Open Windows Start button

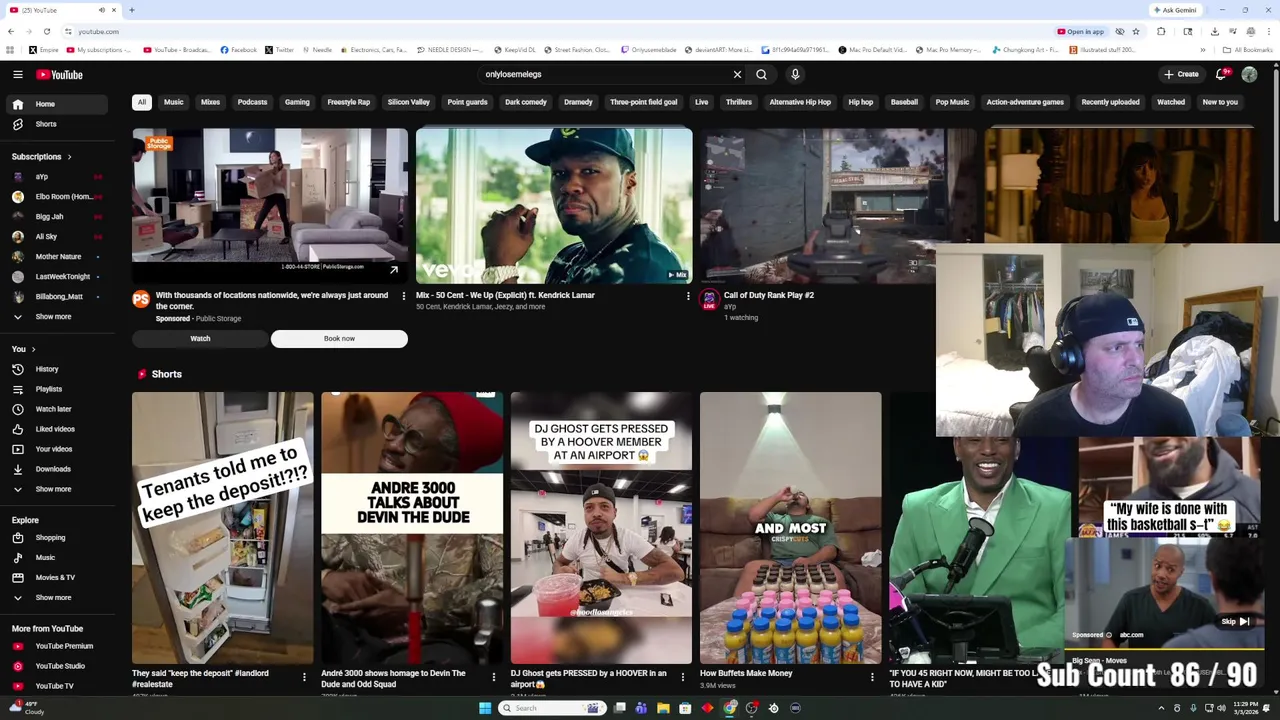(x=485, y=708)
